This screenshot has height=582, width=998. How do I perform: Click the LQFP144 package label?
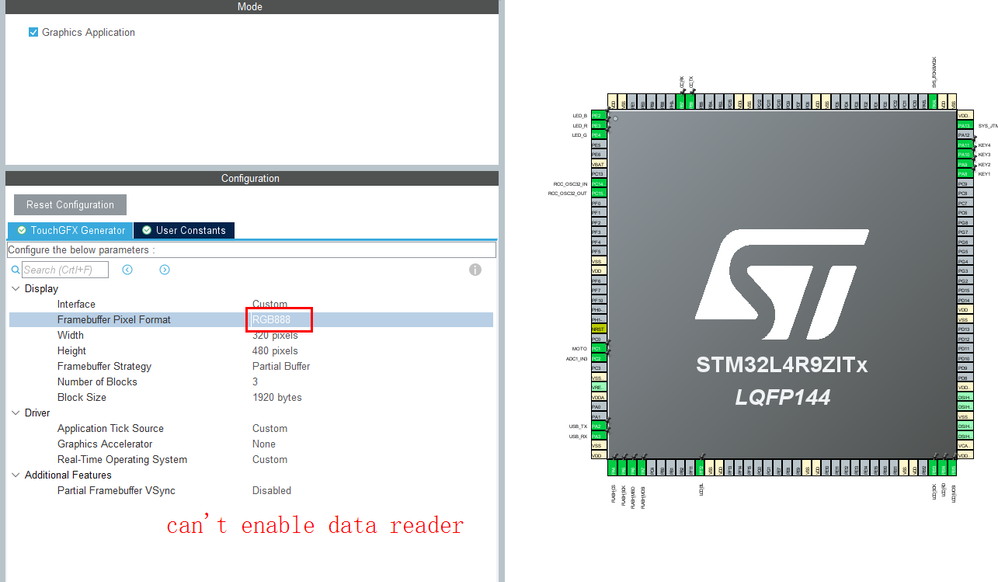[x=783, y=397]
